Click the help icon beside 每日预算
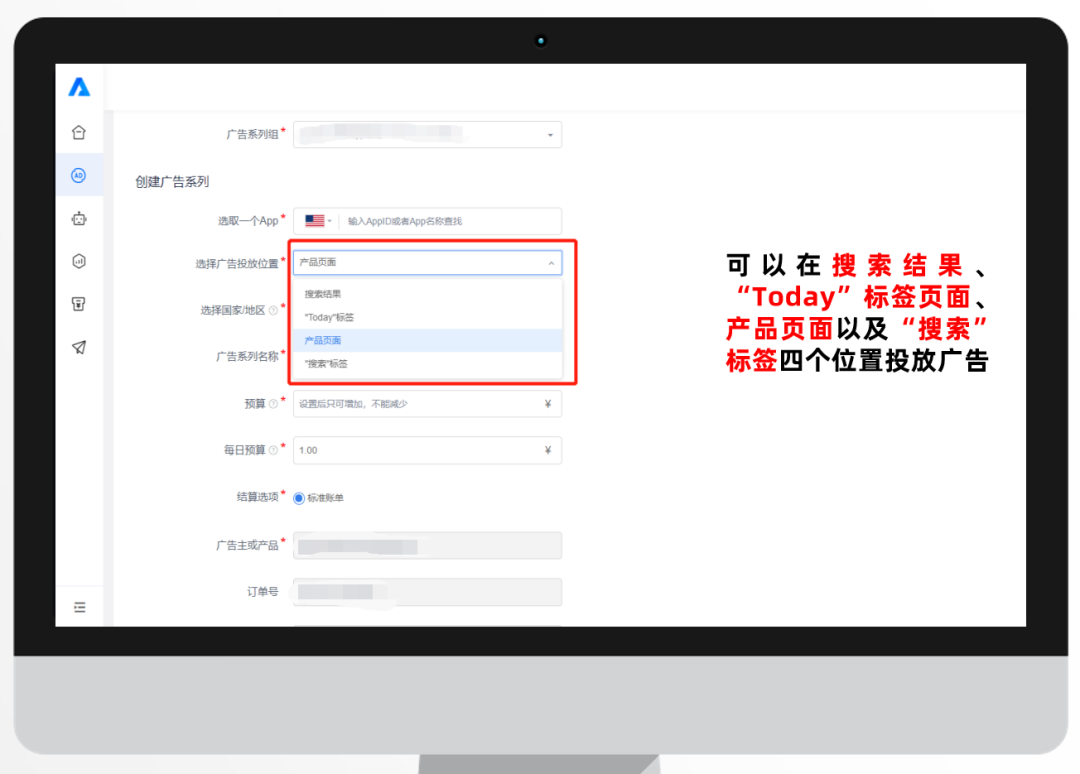Viewport: 1080px width, 774px height. (273, 450)
